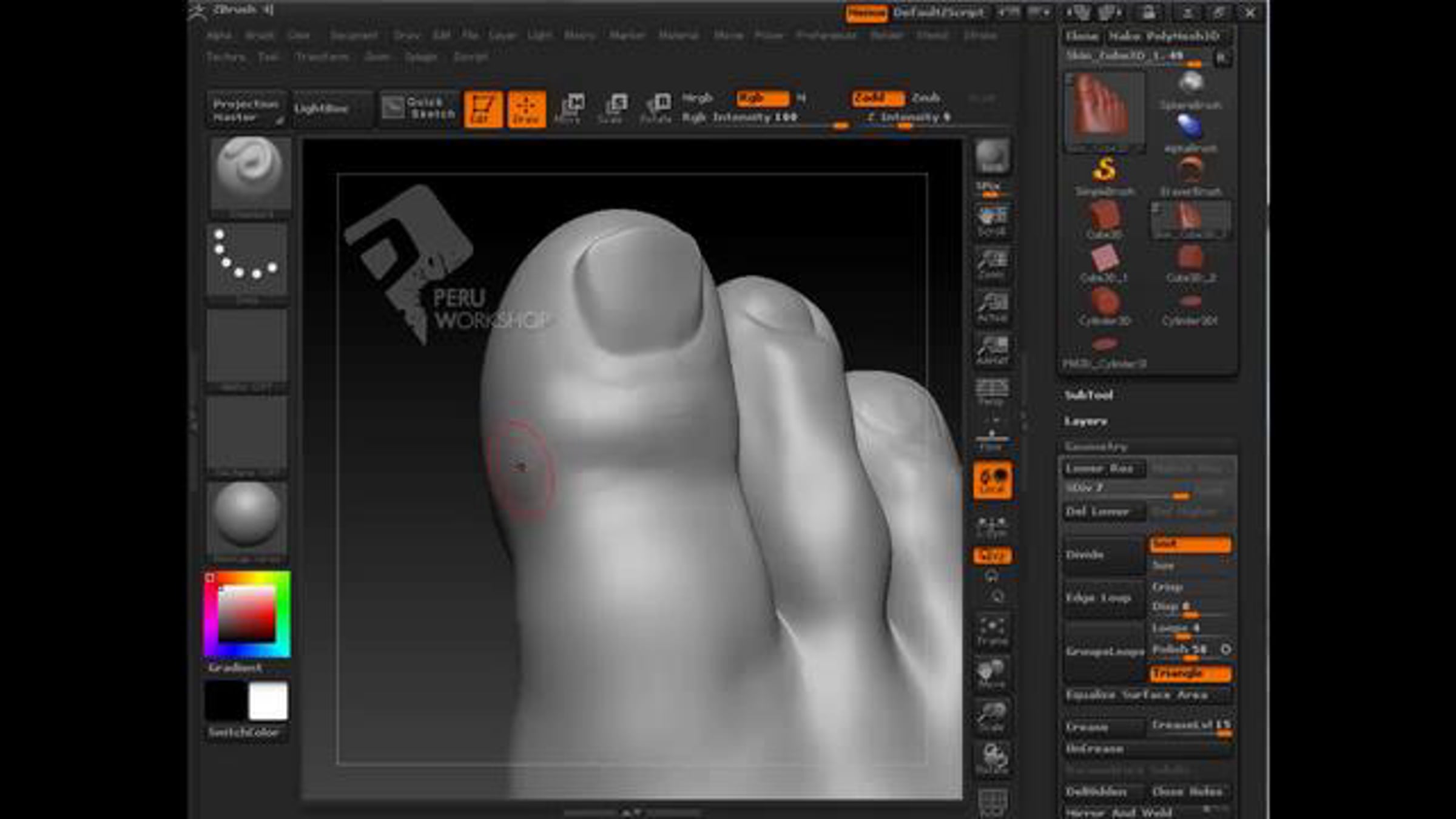Open the Standard brush thumbnail
Screen dimensions: 1456x819
[249, 174]
